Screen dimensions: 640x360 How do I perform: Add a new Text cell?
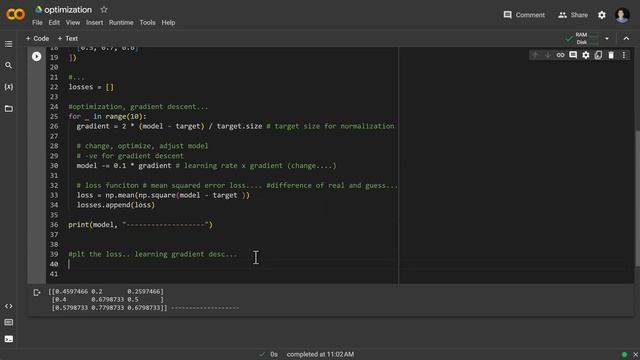(x=67, y=38)
